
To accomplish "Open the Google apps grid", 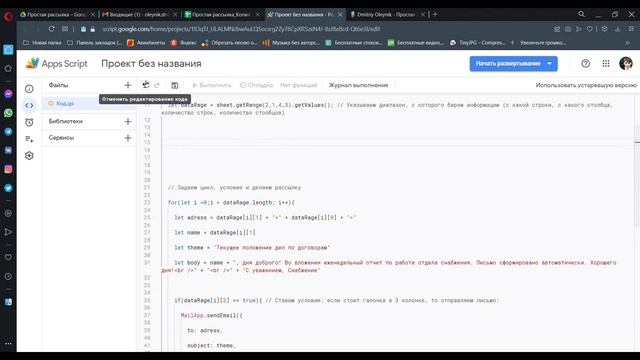I will click(x=606, y=64).
